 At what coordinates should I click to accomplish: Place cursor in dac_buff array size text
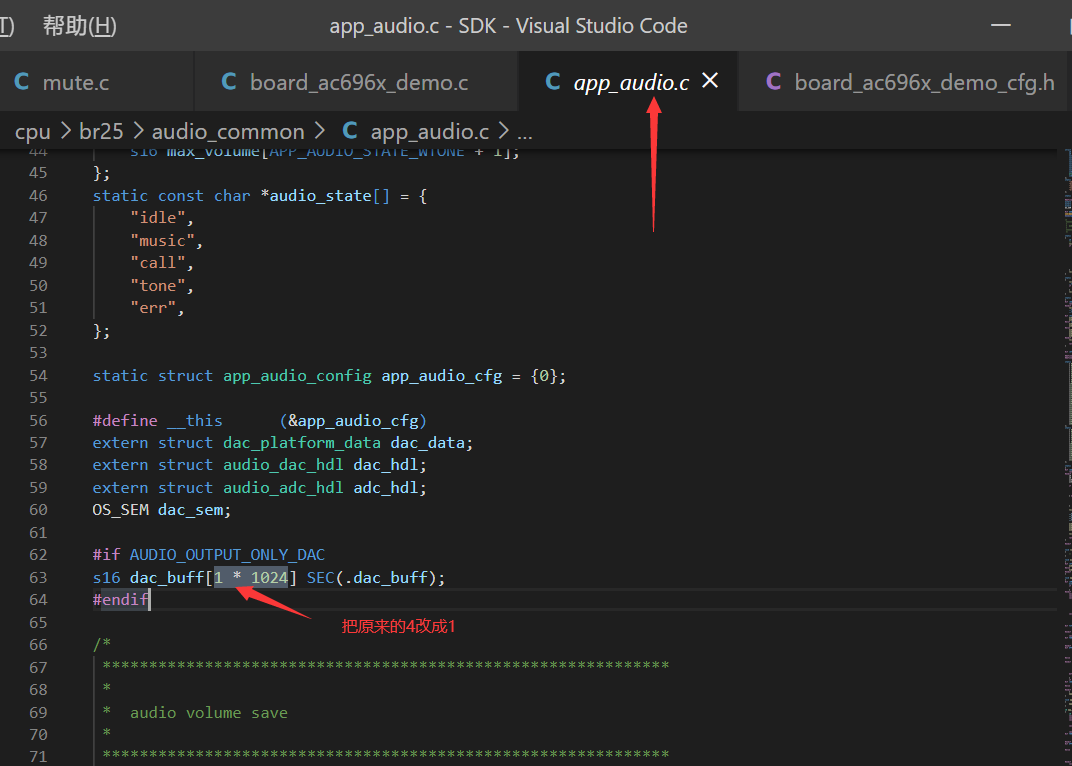click(x=251, y=578)
